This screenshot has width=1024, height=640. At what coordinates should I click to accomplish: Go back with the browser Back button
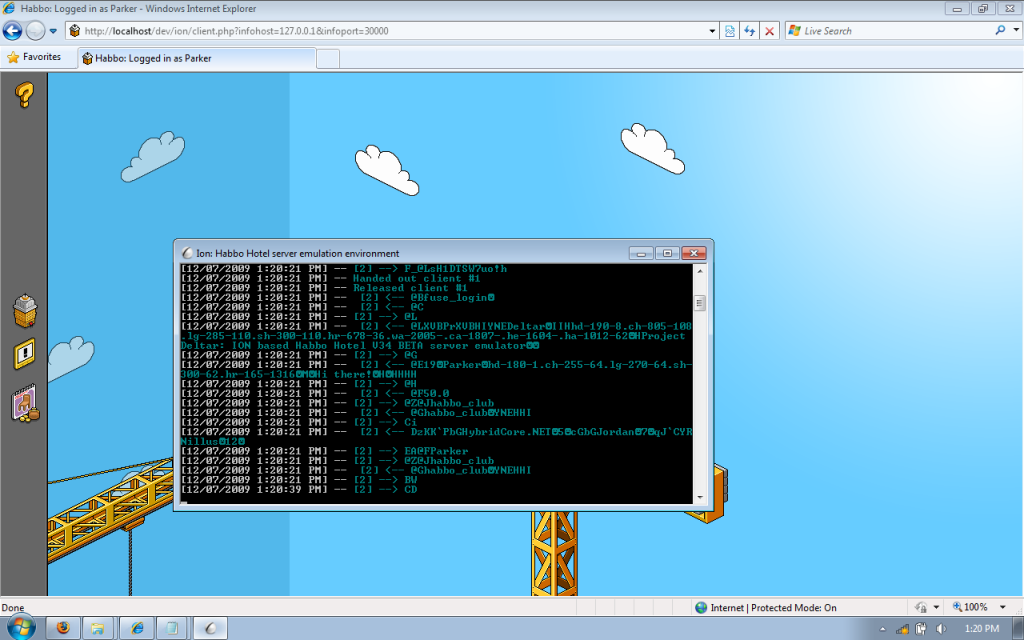12,31
